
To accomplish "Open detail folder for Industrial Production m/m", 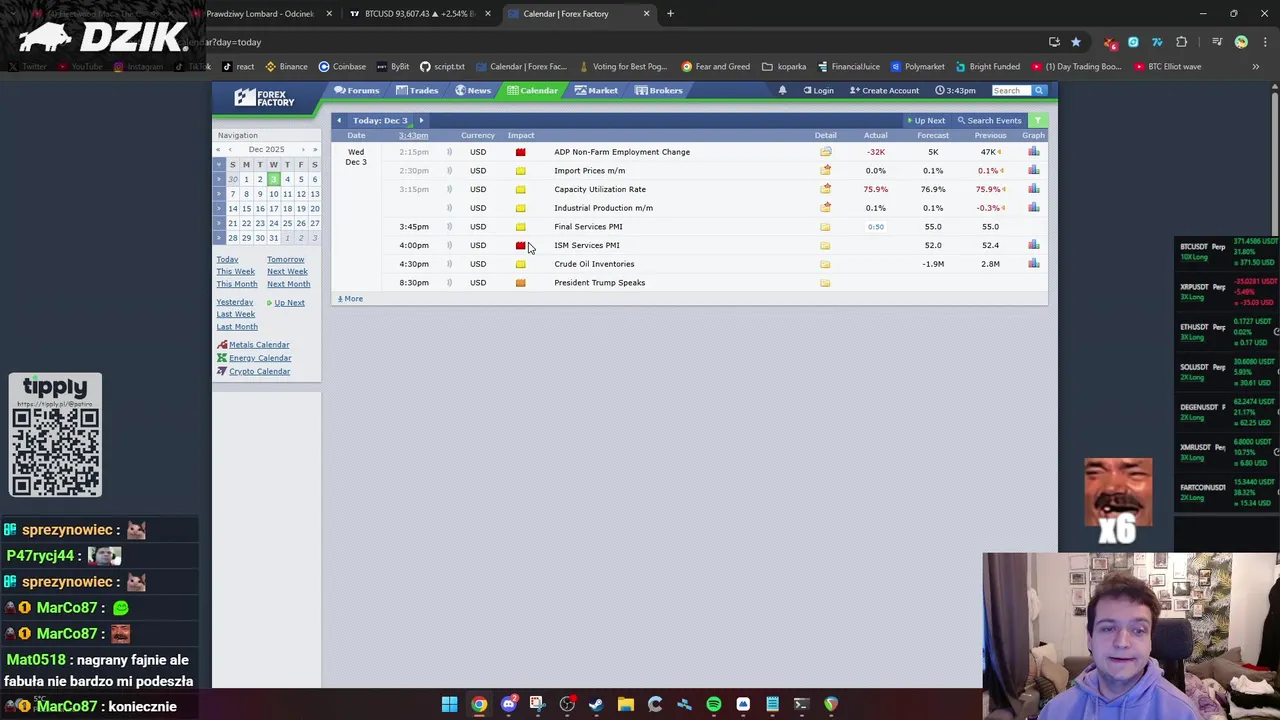I will coord(825,208).
